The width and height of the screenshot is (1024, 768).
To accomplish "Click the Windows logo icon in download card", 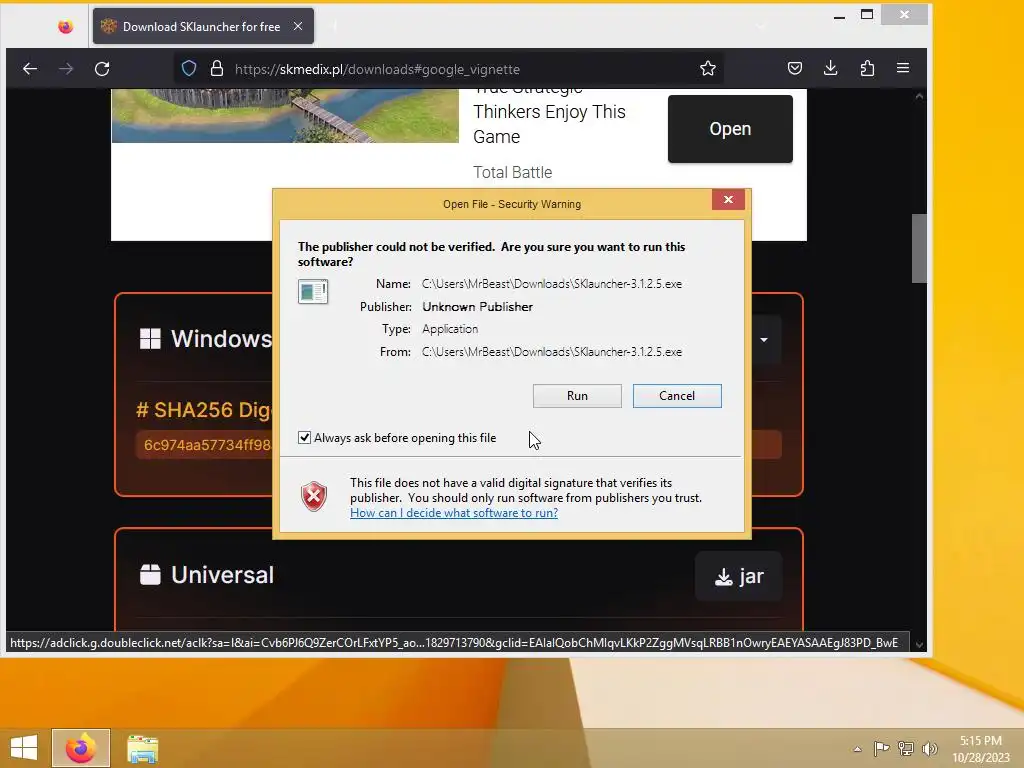I will tap(150, 338).
